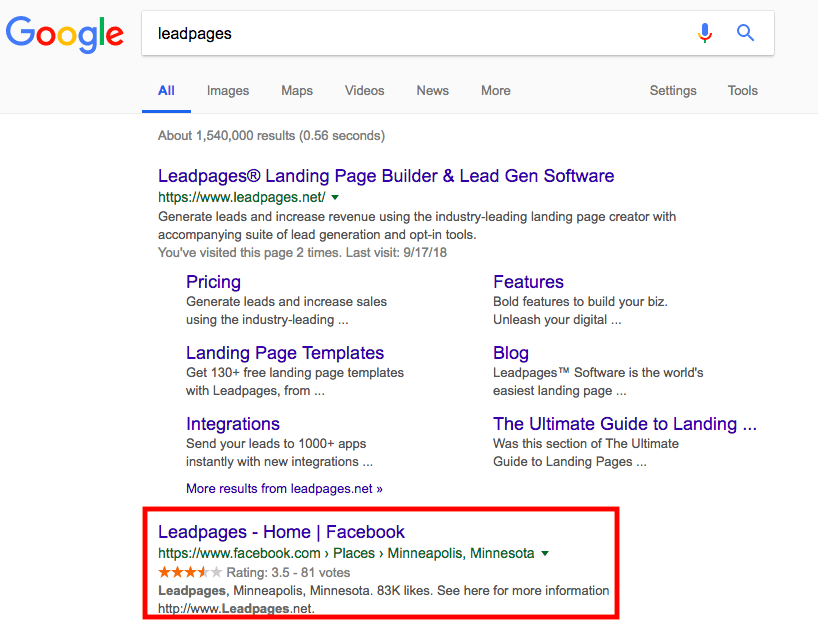
Task: Open search Tools options
Action: [x=742, y=91]
